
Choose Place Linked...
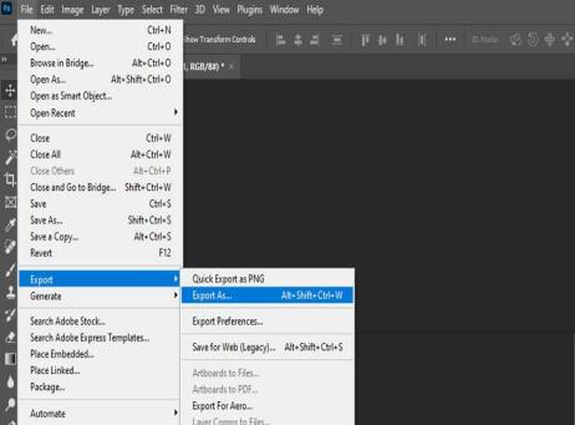[100, 370]
